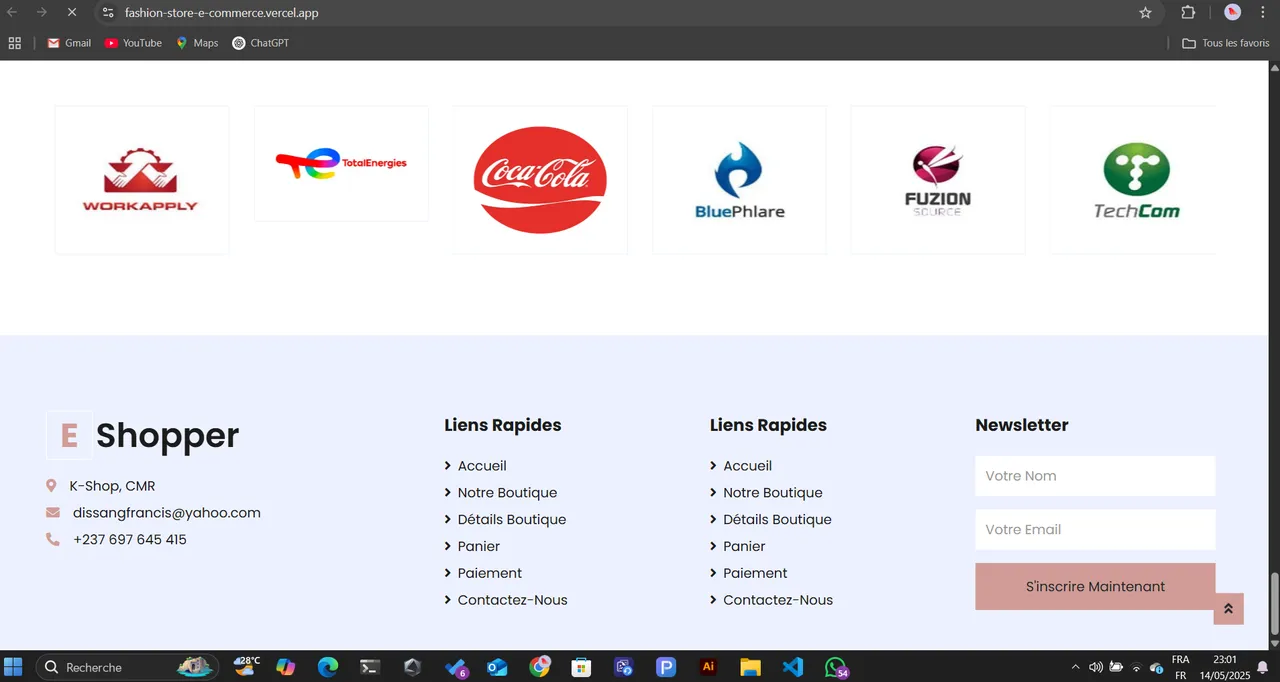Image resolution: width=1280 pixels, height=682 pixels.
Task: Open the browser extensions puzzle icon
Action: coord(1188,13)
